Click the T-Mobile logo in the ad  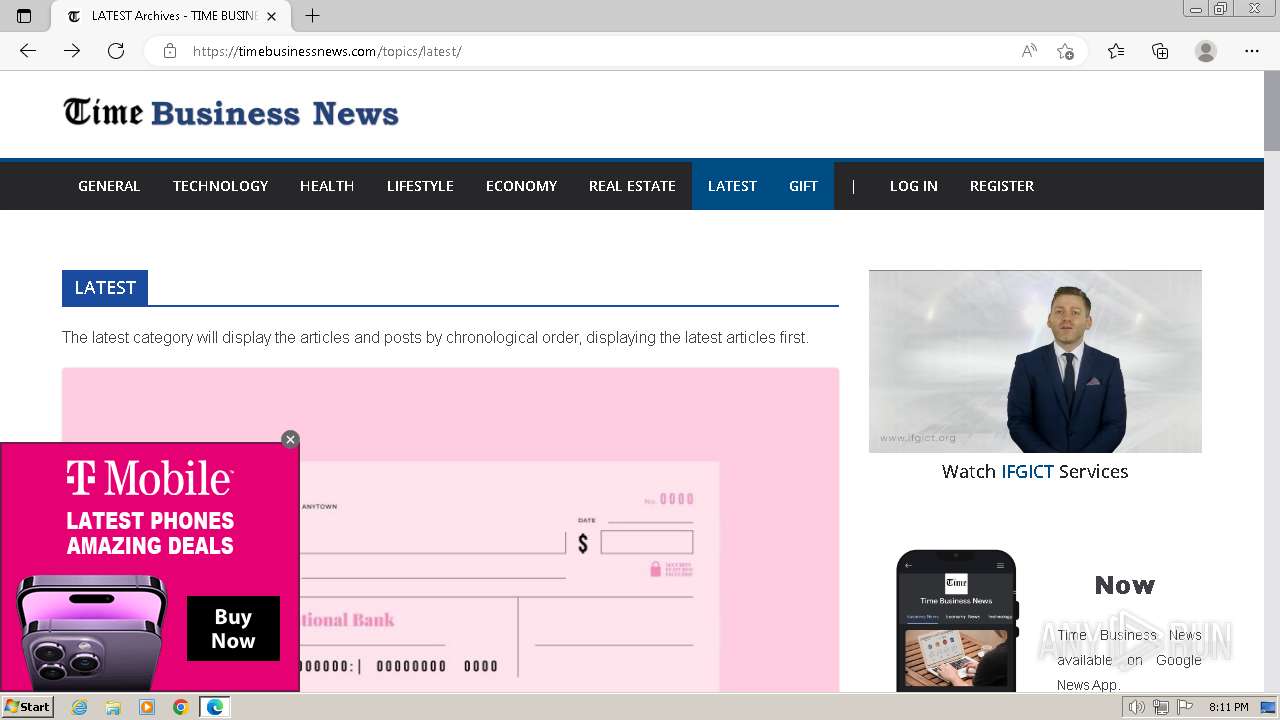(x=150, y=479)
